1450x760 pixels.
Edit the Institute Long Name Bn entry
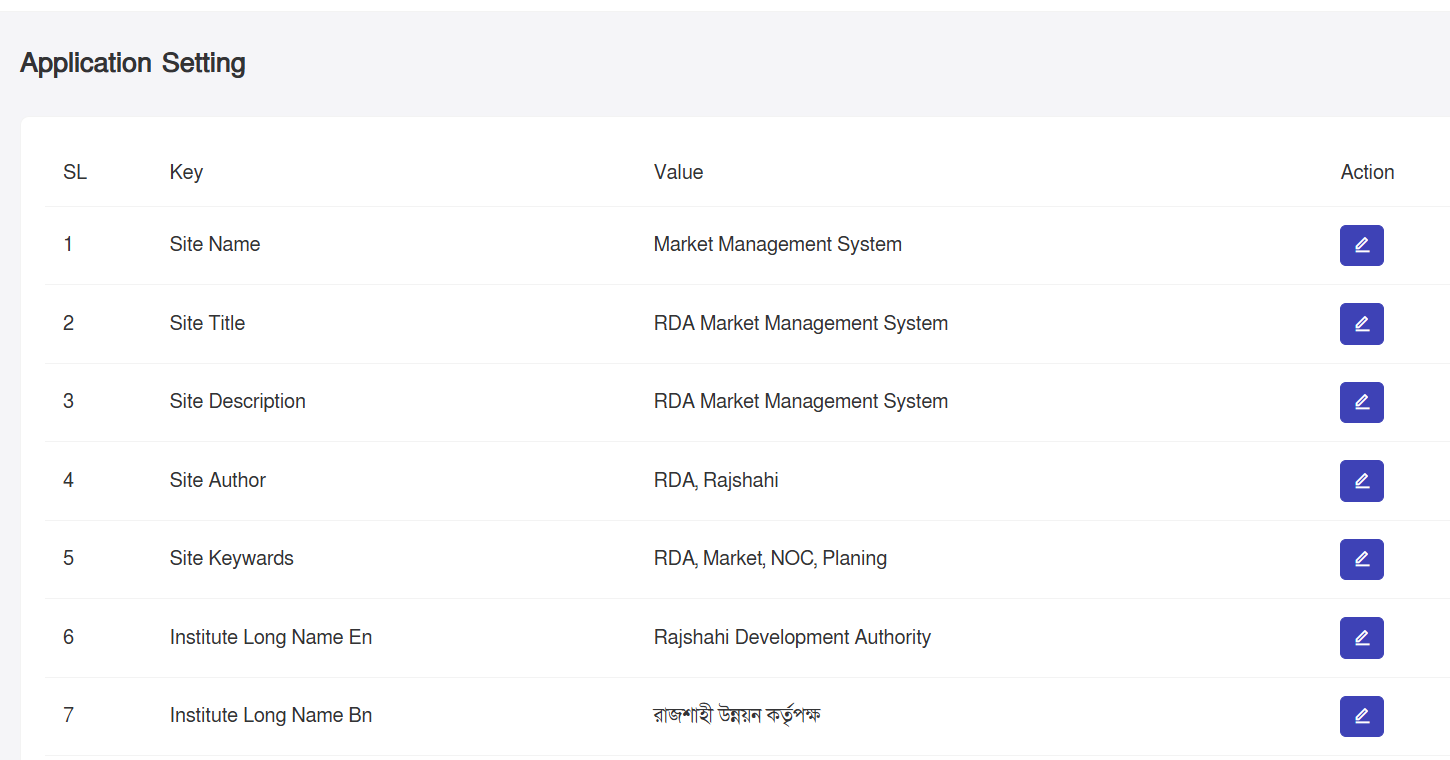pyautogui.click(x=1361, y=716)
